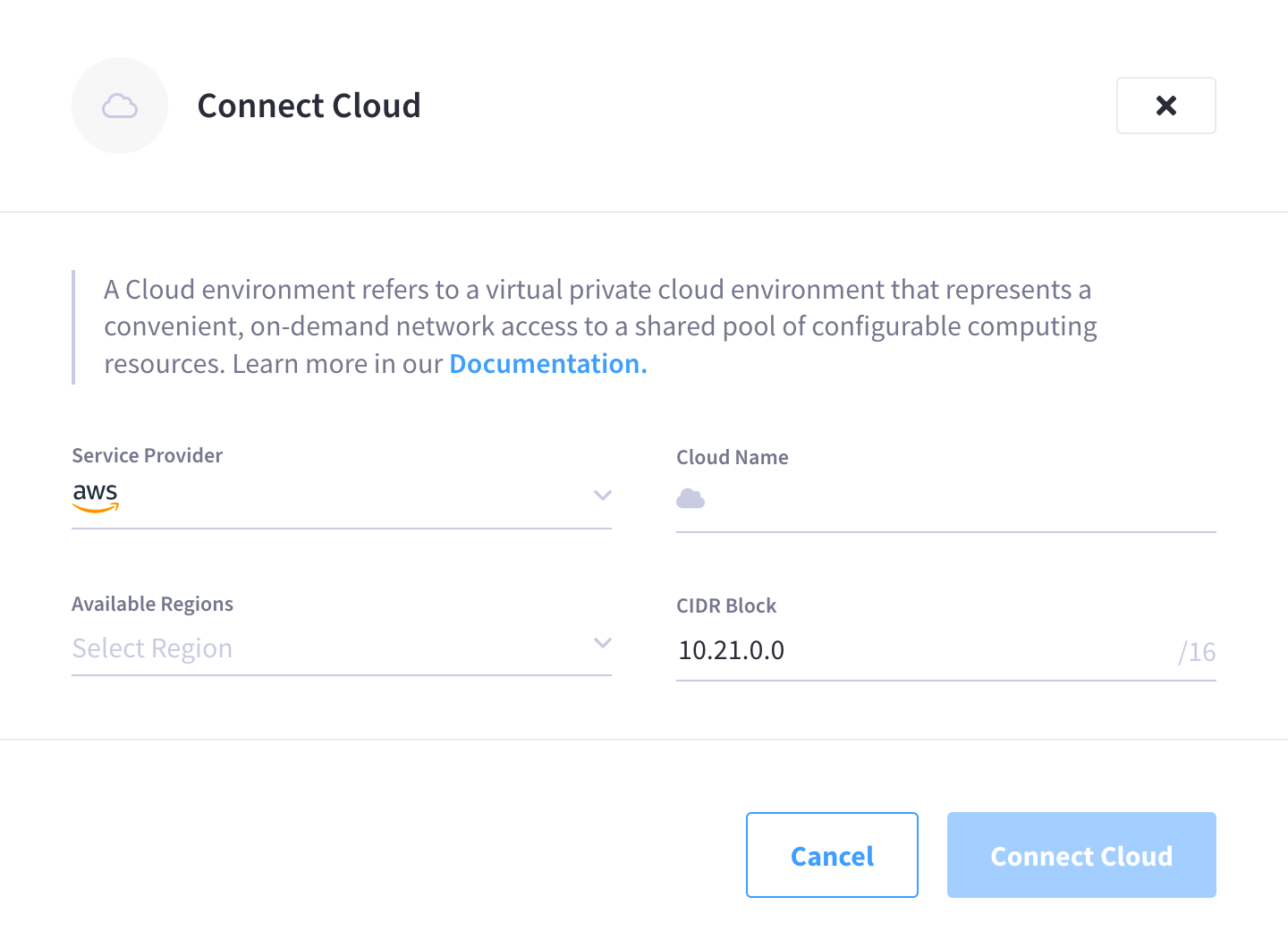Expand the Service Provider chevron arrow
Screen dimensions: 1288x948
(603, 495)
